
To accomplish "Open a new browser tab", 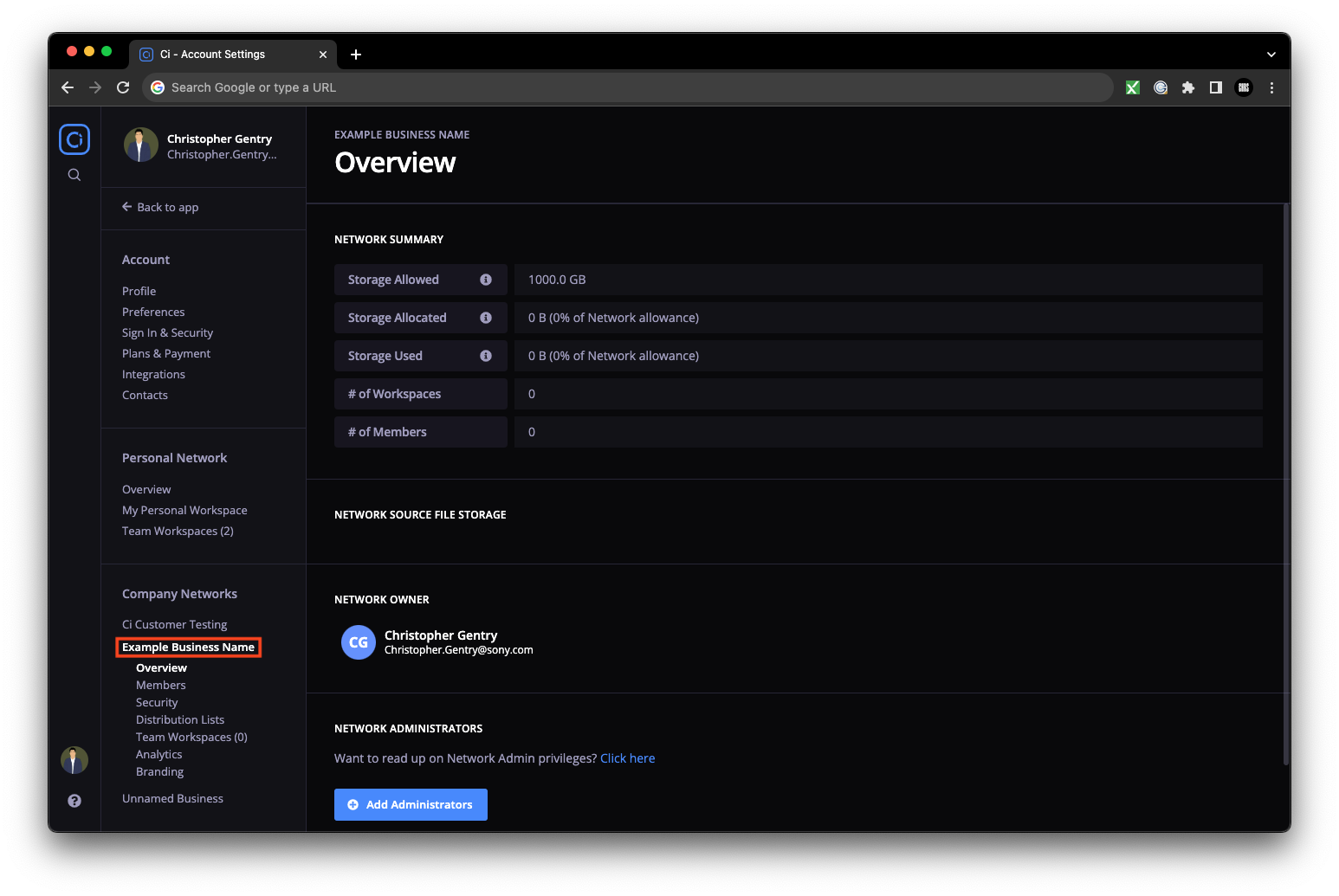I will (x=356, y=55).
